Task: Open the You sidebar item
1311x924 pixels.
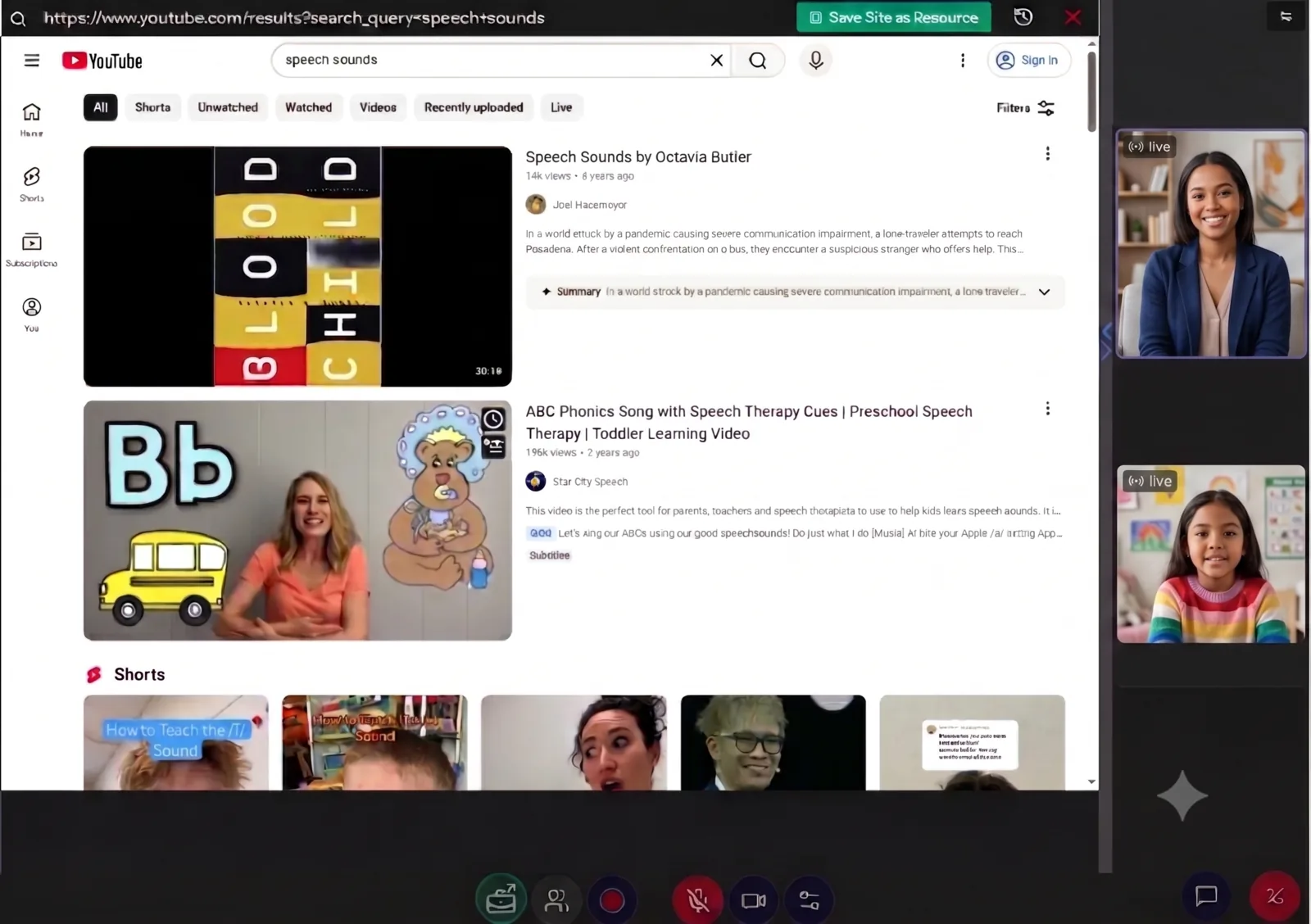Action: pos(32,315)
